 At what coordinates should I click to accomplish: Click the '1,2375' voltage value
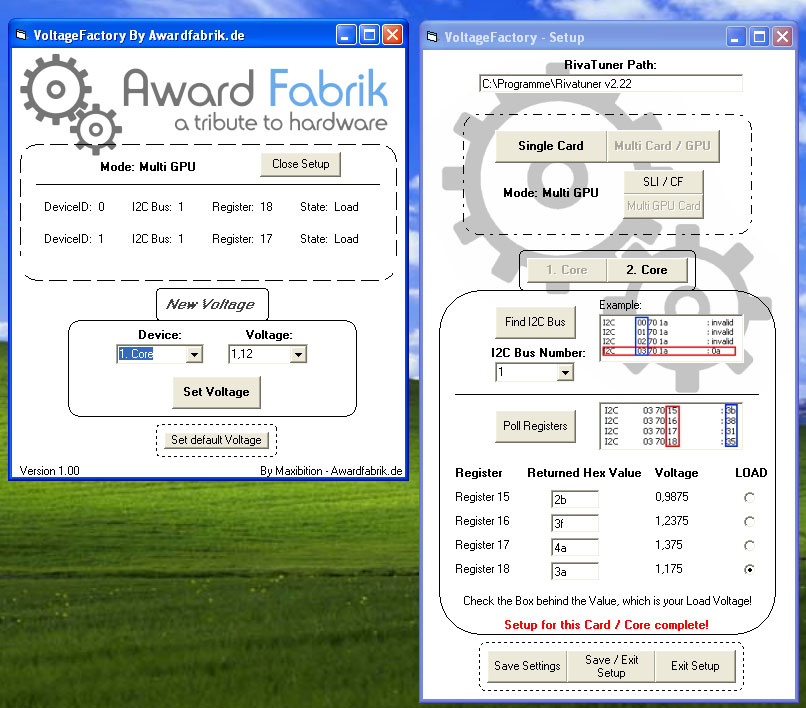click(x=671, y=521)
